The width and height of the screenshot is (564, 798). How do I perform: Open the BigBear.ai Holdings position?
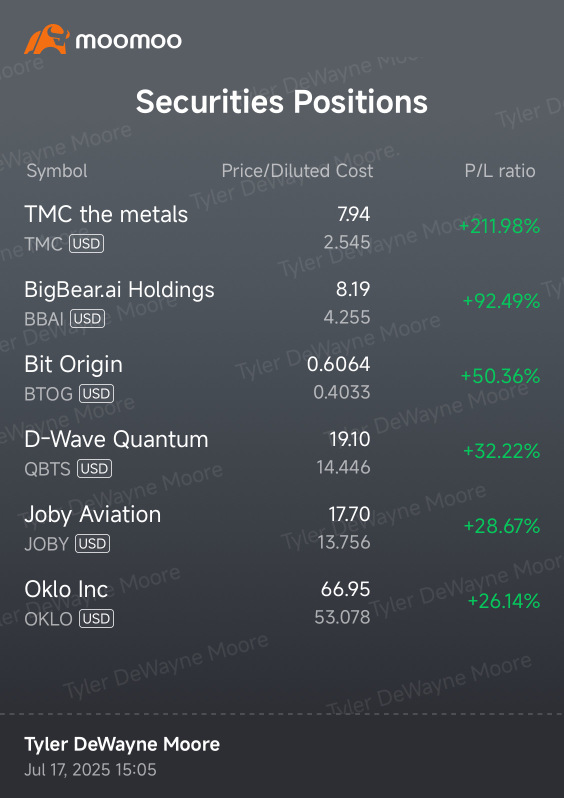282,303
